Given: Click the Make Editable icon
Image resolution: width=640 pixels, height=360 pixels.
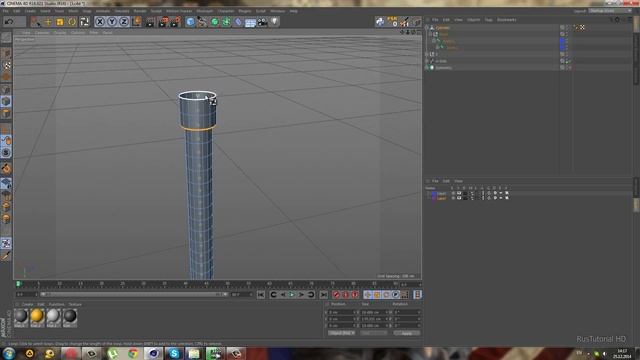Looking at the screenshot, I should (6, 38).
